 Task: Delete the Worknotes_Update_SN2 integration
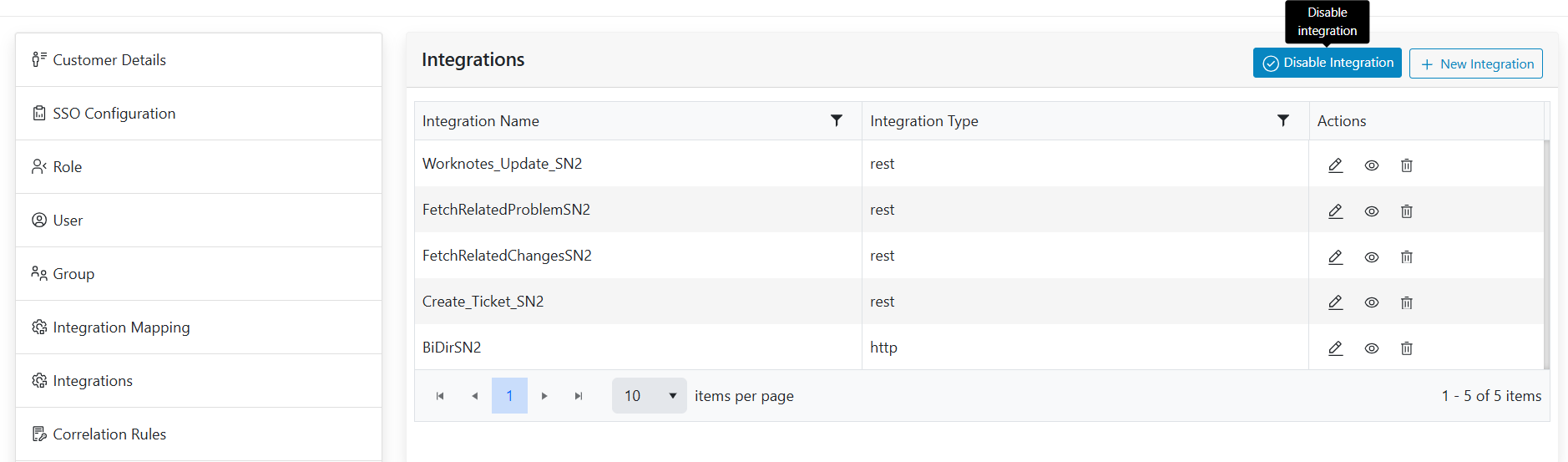pos(1406,165)
